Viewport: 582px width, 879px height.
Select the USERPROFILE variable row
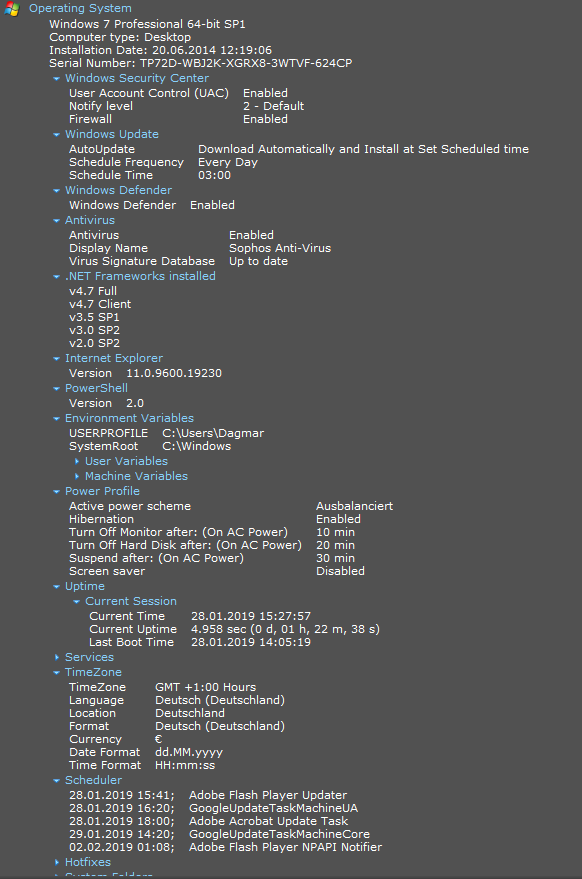tap(167, 433)
